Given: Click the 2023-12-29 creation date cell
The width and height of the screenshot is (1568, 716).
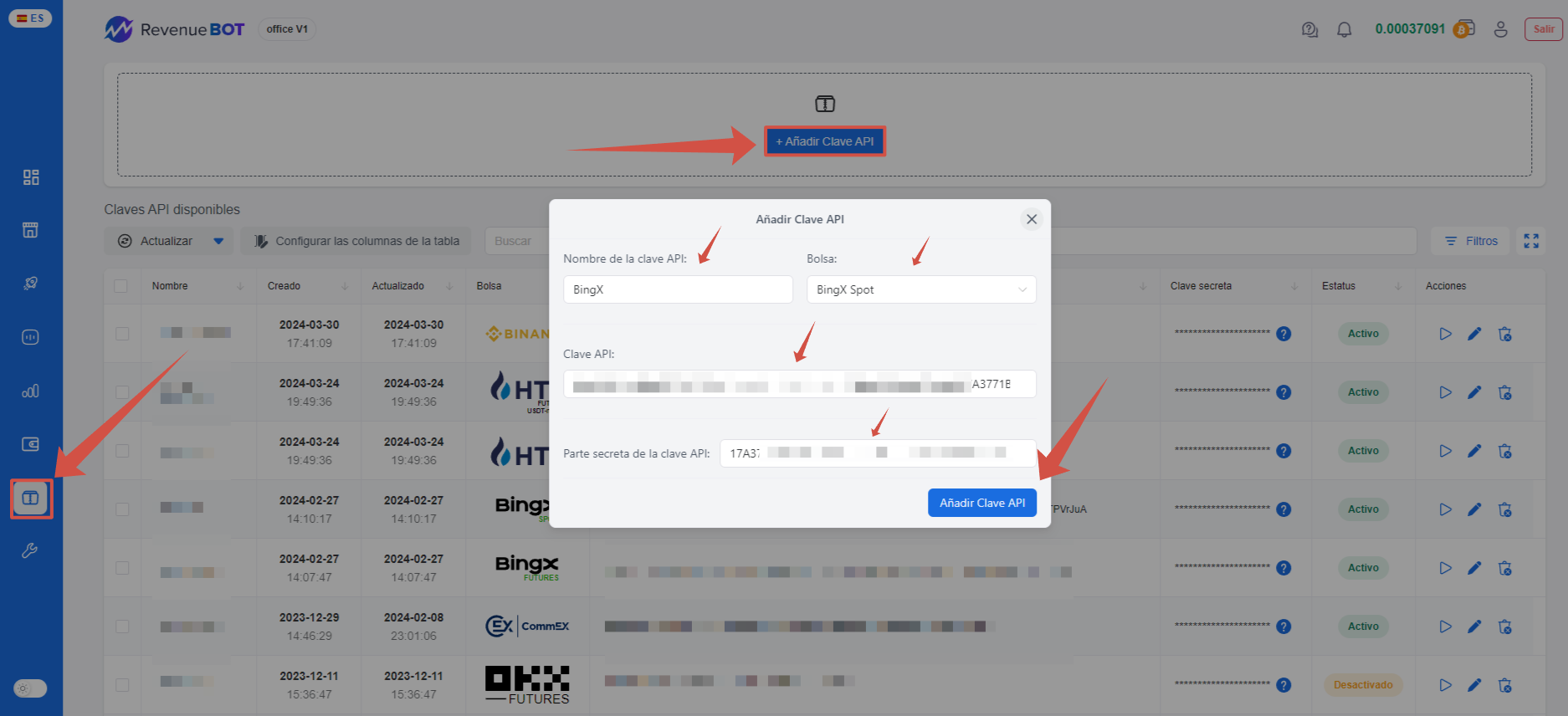Looking at the screenshot, I should pyautogui.click(x=309, y=626).
